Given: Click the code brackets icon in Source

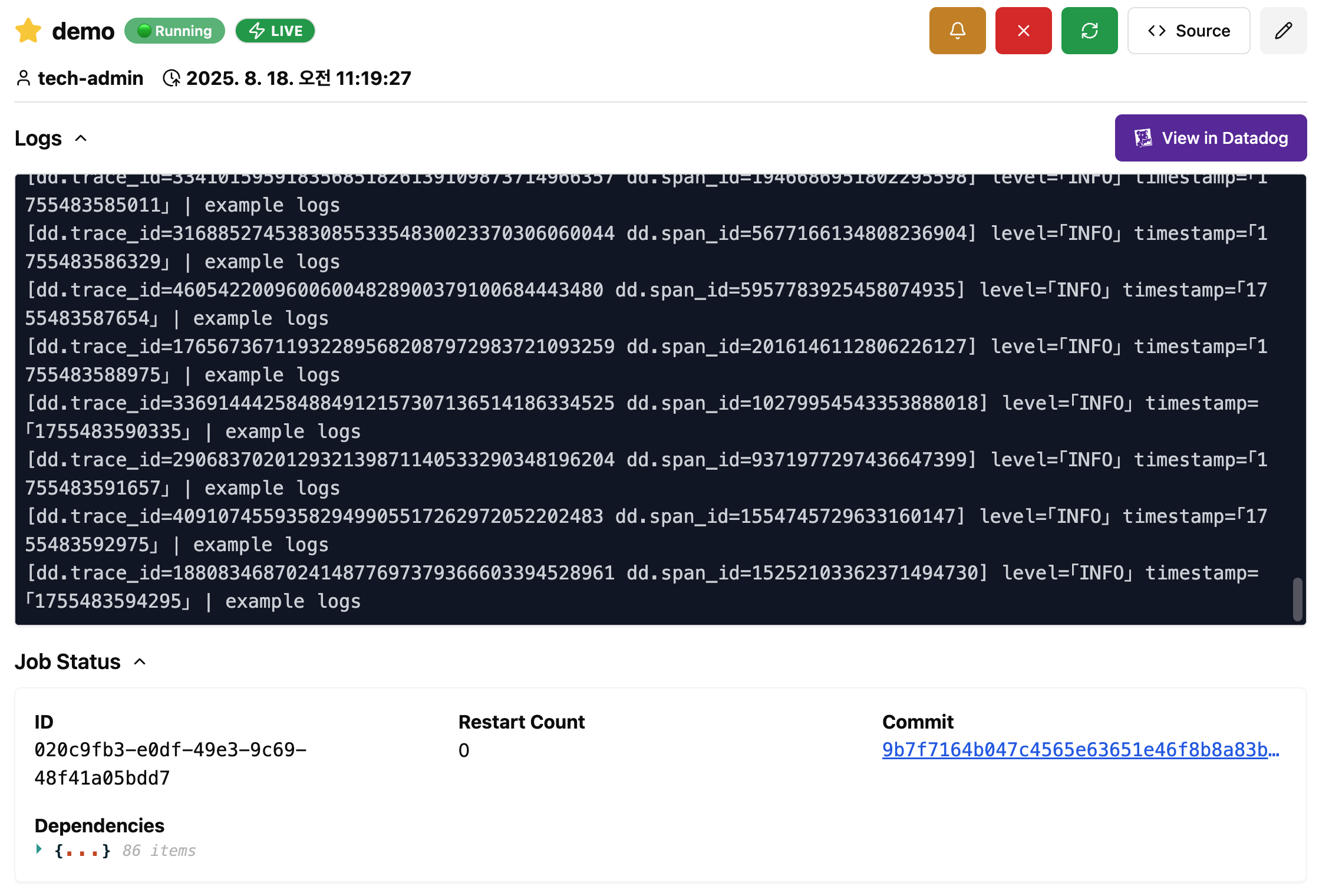Looking at the screenshot, I should click(1156, 31).
